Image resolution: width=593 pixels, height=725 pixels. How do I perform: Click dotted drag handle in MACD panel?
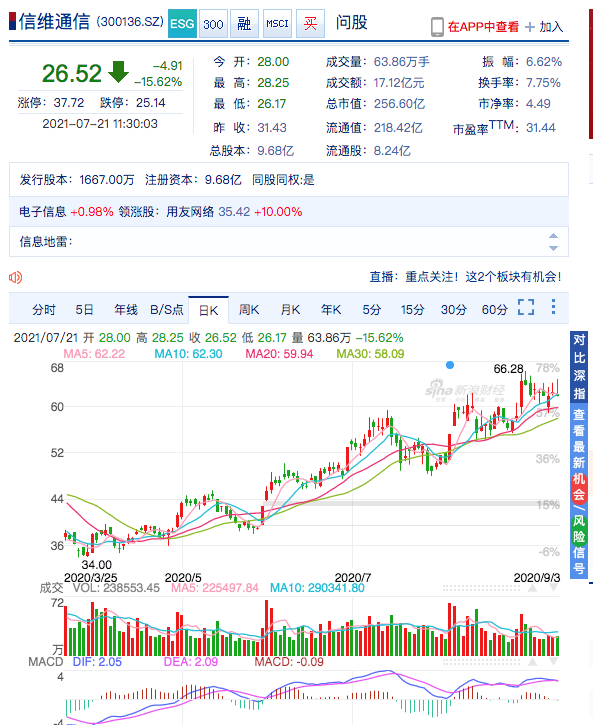point(482,662)
